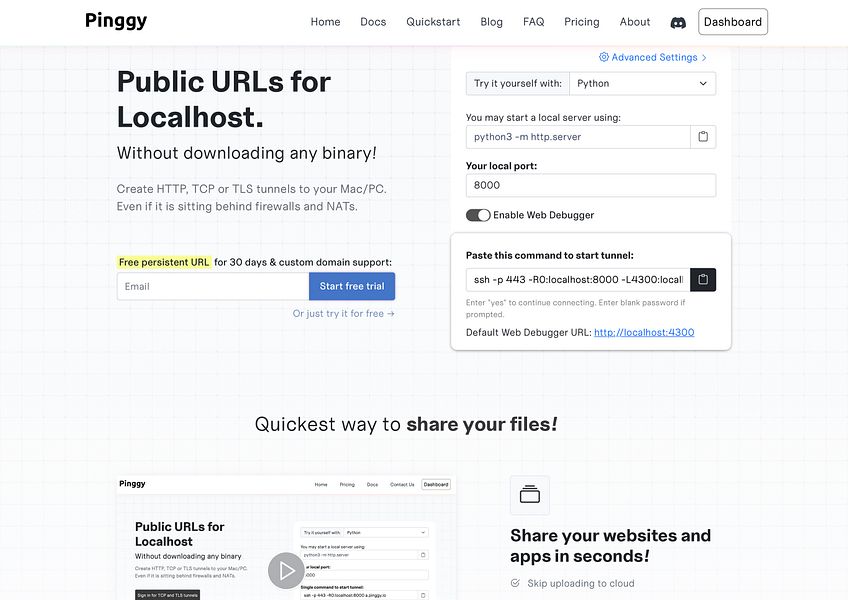Open the Docs menu item
The height and width of the screenshot is (600, 848).
(373, 21)
